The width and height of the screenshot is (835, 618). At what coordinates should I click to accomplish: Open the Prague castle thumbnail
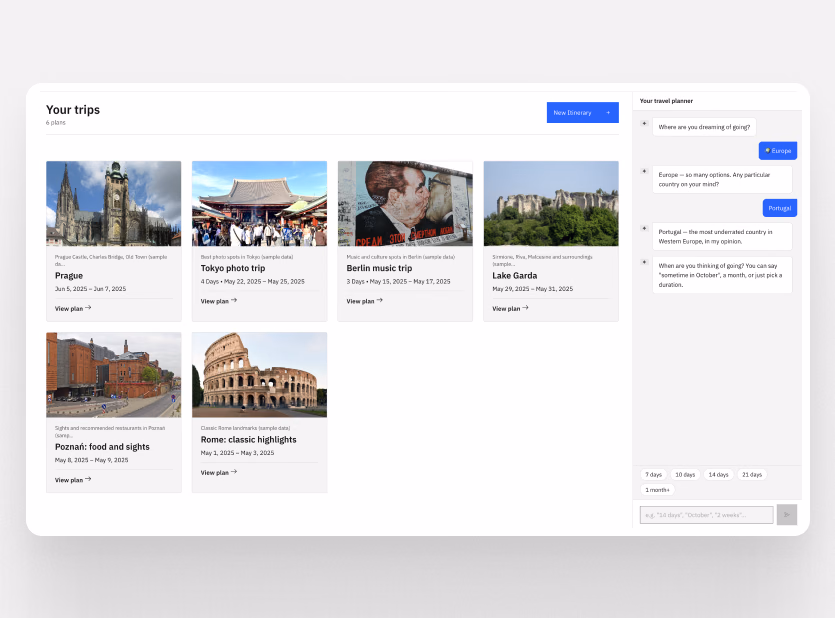[x=113, y=203]
